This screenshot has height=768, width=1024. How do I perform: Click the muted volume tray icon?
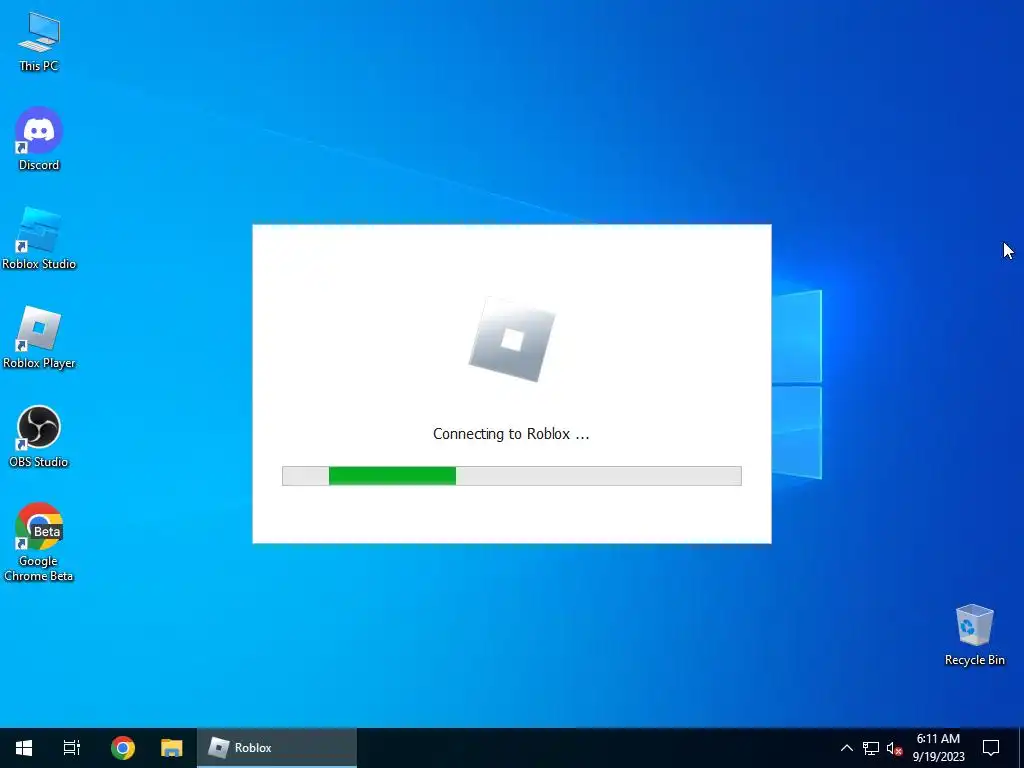[x=894, y=748]
